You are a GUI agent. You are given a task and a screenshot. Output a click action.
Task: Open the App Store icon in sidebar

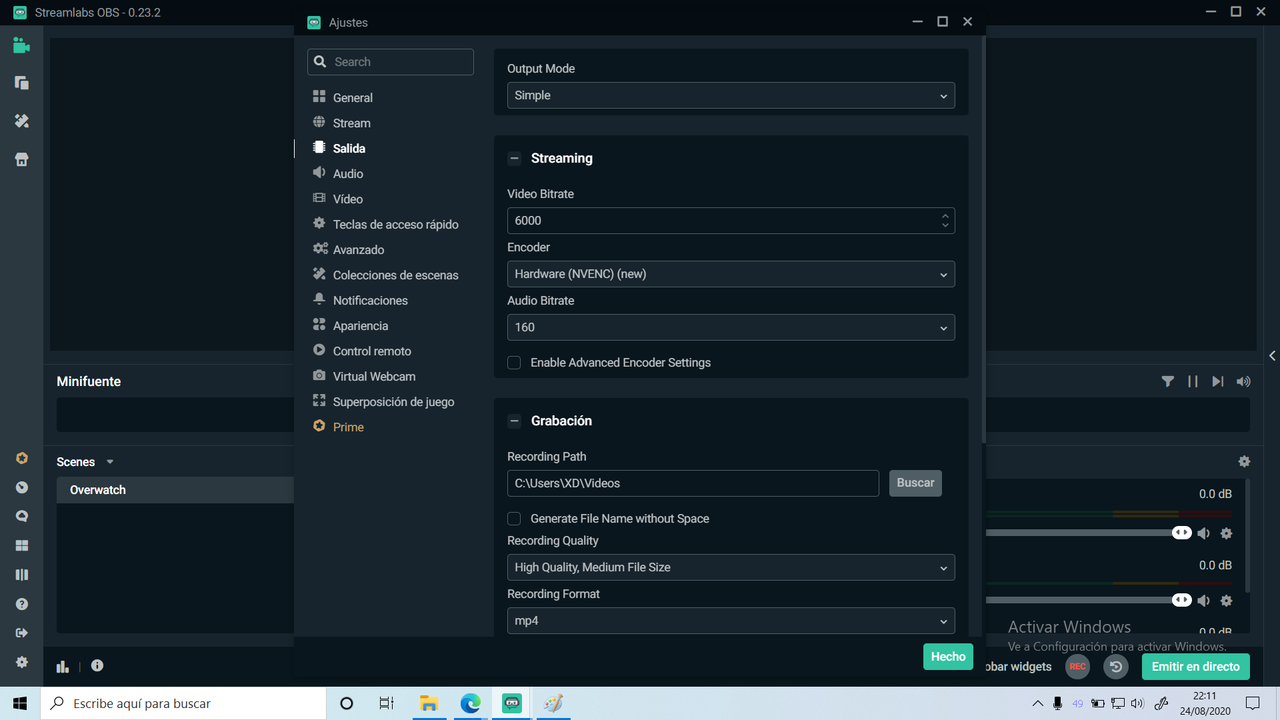tap(21, 159)
